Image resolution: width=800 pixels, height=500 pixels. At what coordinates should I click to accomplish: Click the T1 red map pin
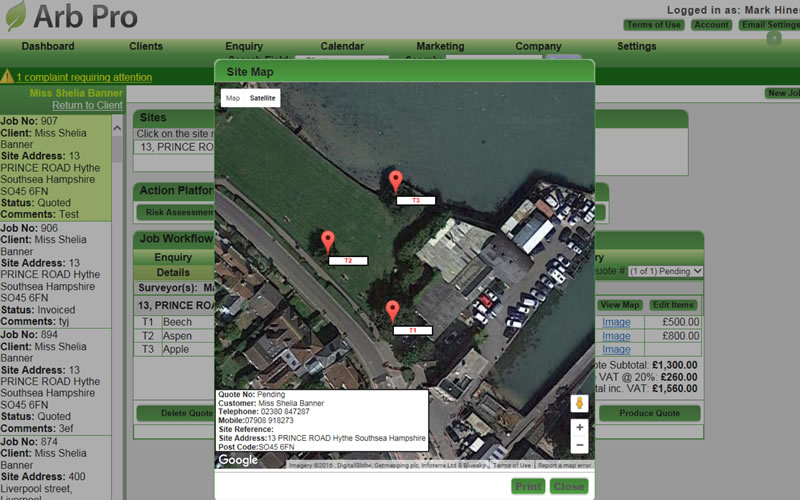392,311
